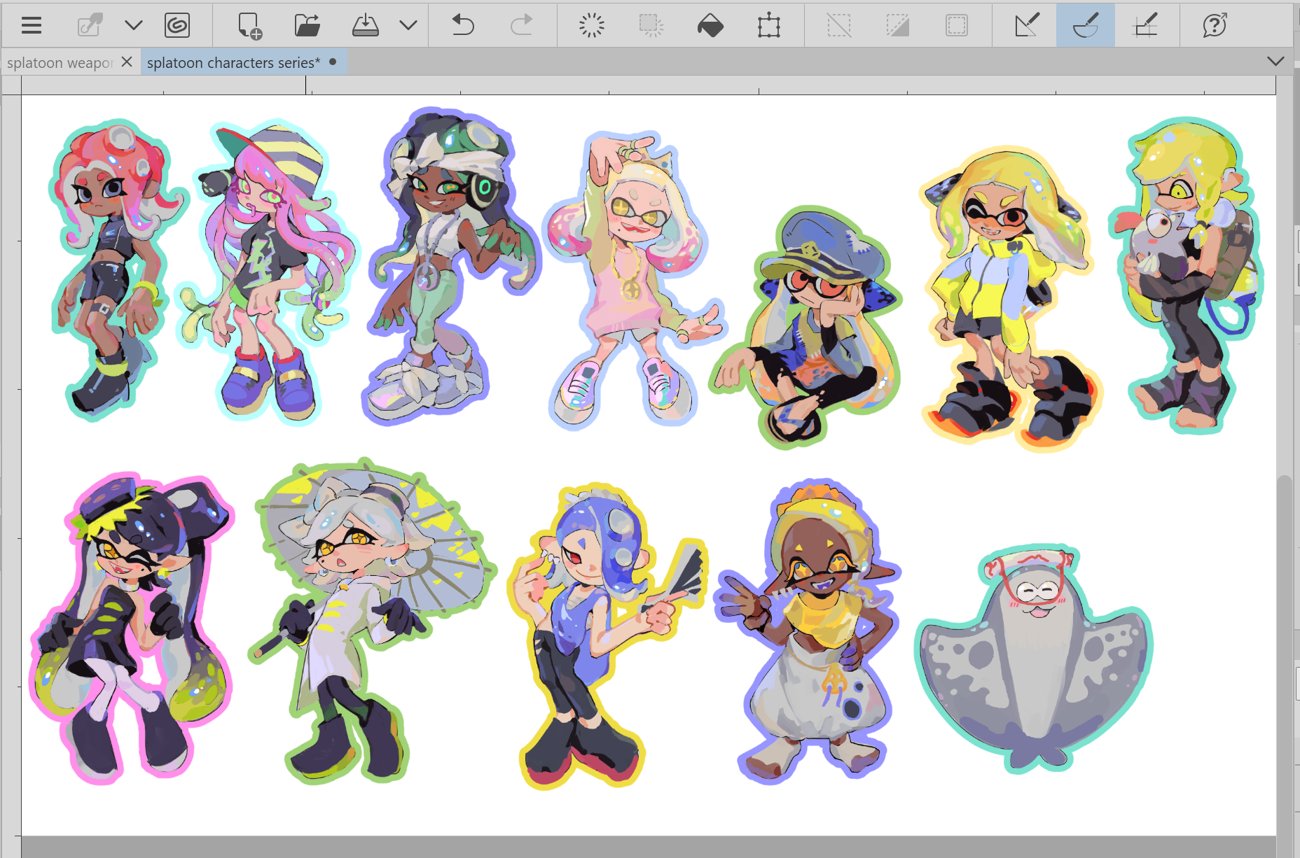Open a file with folder icon
This screenshot has width=1300, height=858.
pos(307,25)
